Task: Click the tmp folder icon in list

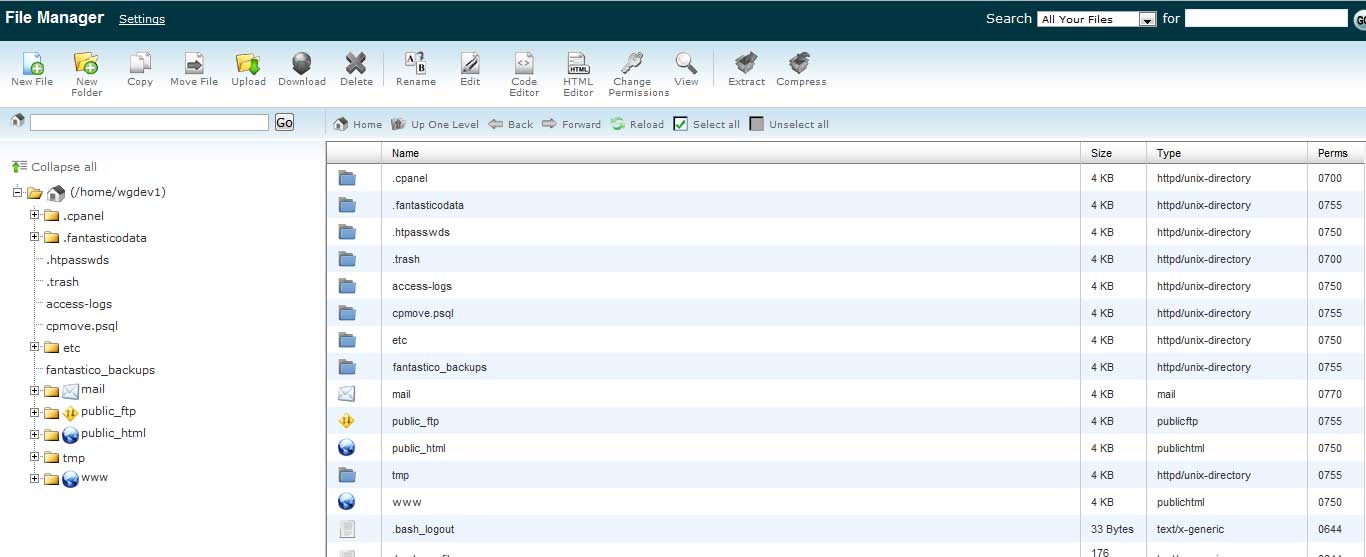Action: (347, 475)
